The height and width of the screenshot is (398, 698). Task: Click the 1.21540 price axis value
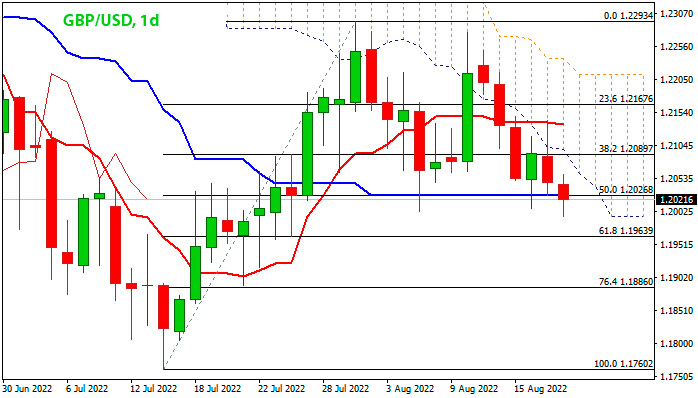pyautogui.click(x=677, y=113)
